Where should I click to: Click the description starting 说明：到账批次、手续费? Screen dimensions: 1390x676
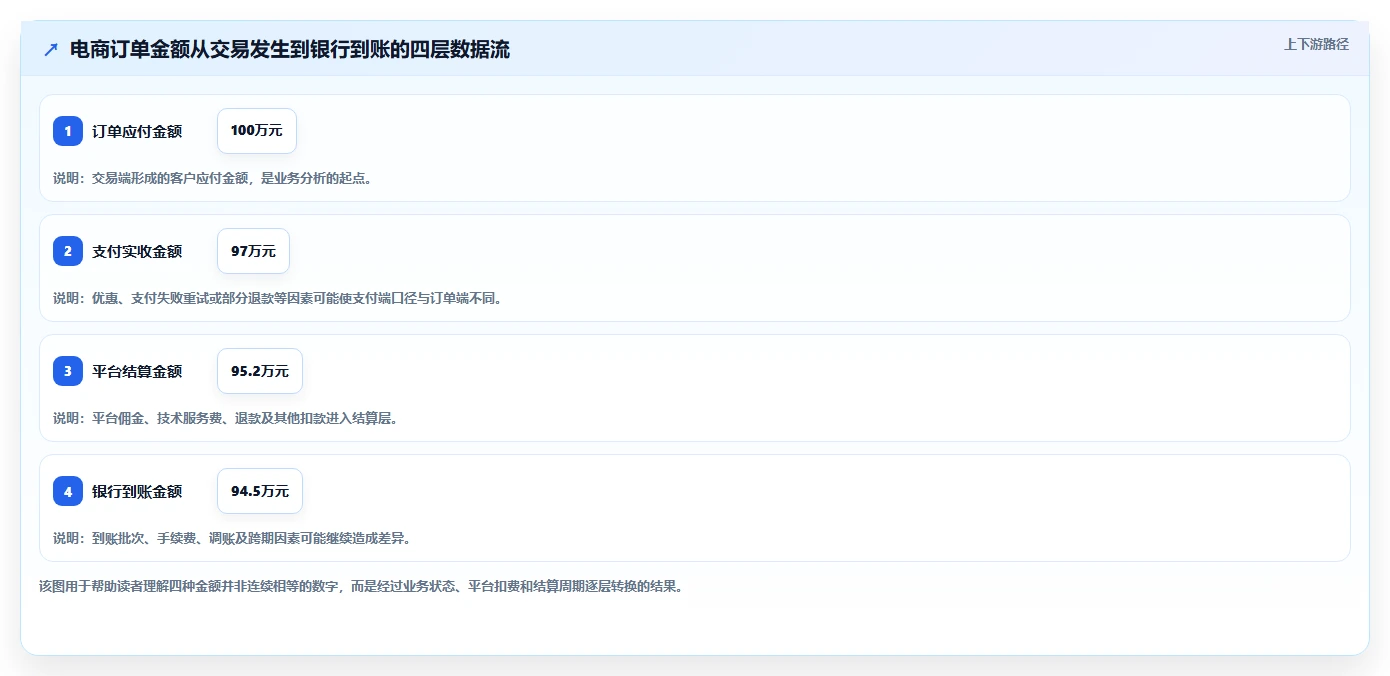pyautogui.click(x=232, y=538)
